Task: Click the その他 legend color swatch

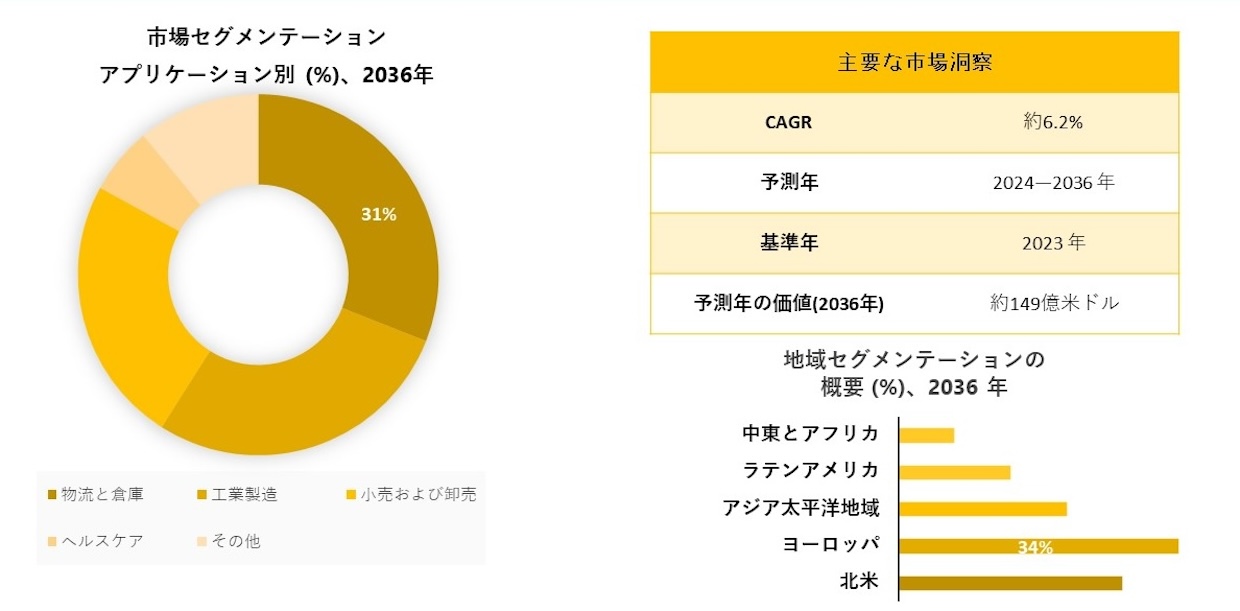Action: [x=202, y=542]
